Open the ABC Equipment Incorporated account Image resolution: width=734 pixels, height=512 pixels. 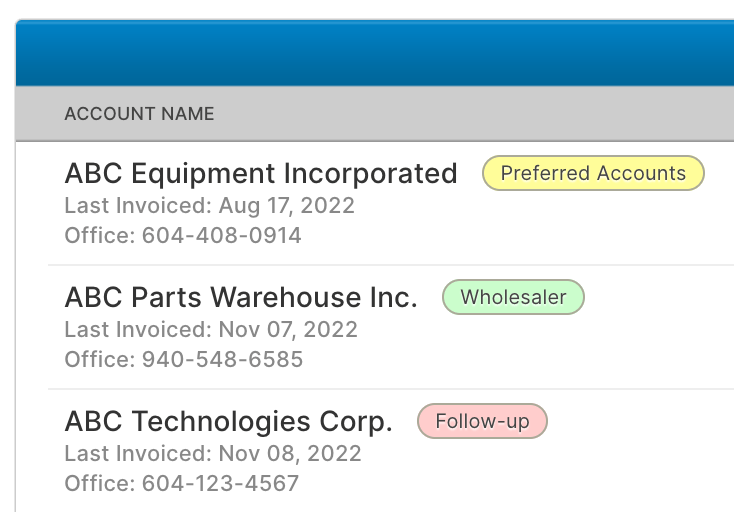click(x=260, y=174)
